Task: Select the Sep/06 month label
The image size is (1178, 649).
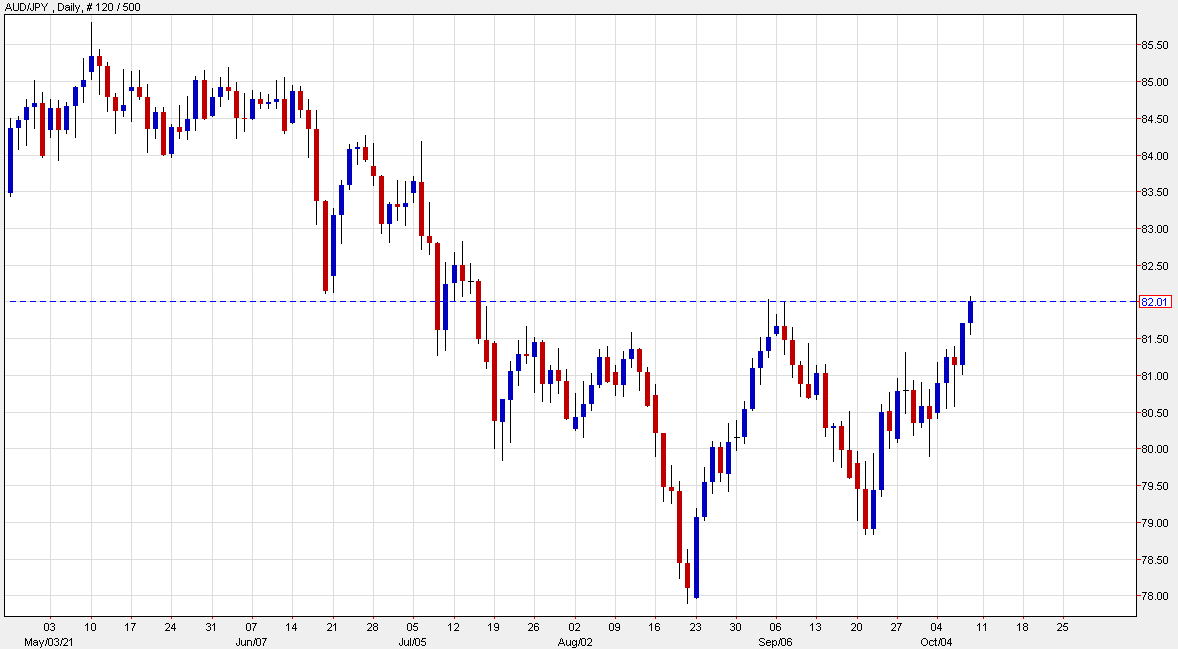Action: point(775,641)
